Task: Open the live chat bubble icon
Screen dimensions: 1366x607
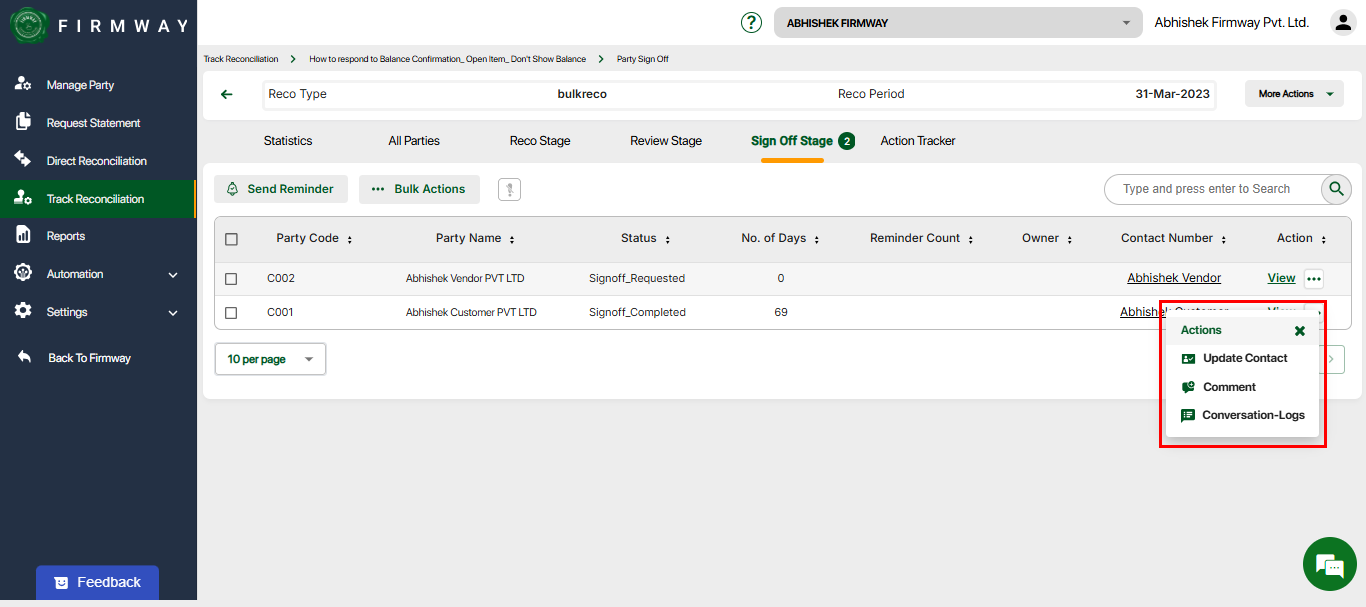Action: coord(1329,565)
